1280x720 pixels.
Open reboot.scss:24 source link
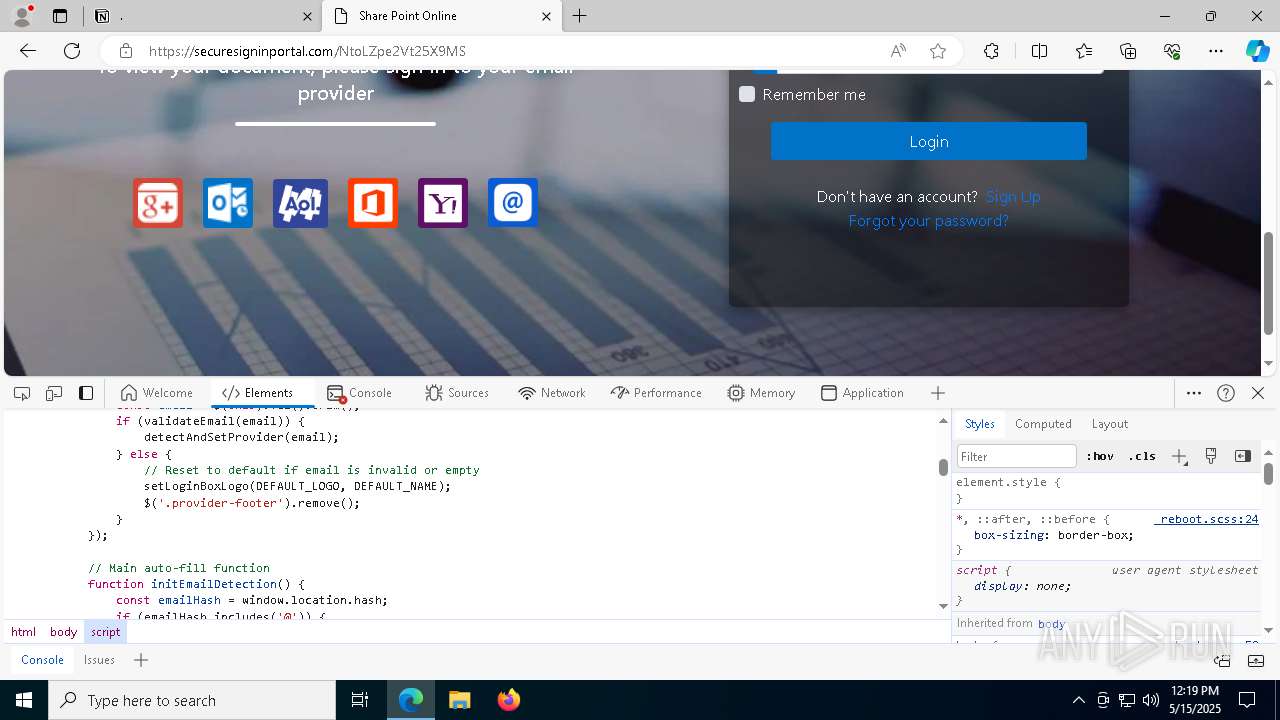[x=1208, y=519]
